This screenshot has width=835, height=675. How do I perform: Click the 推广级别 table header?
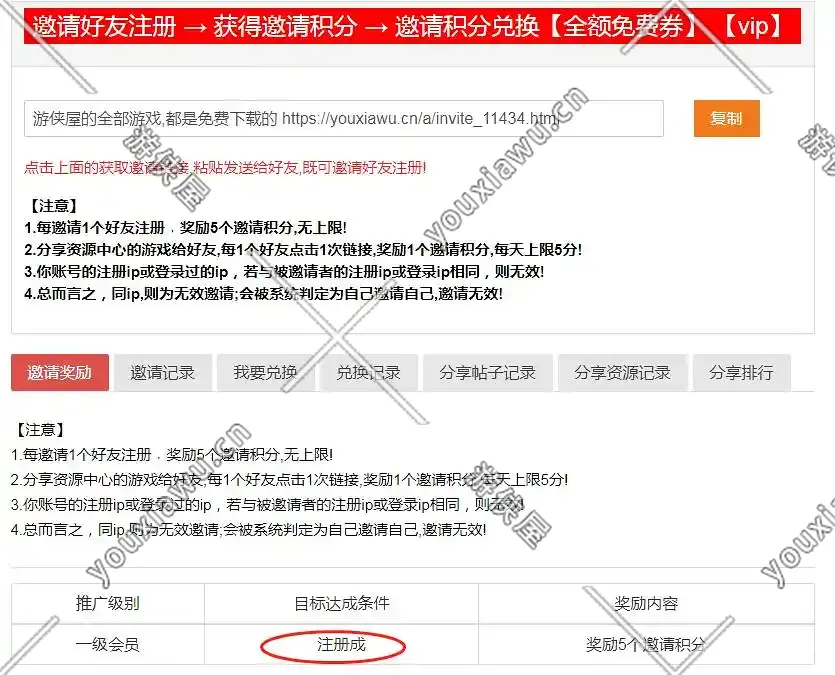click(x=108, y=603)
